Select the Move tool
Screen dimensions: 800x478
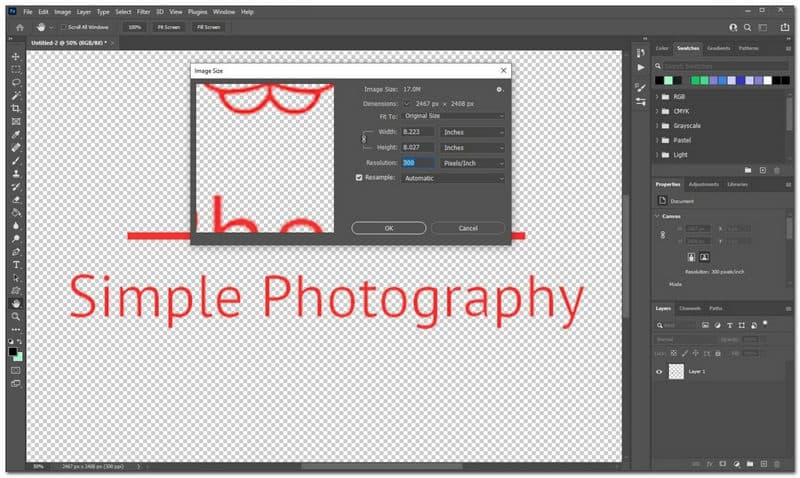(x=16, y=56)
